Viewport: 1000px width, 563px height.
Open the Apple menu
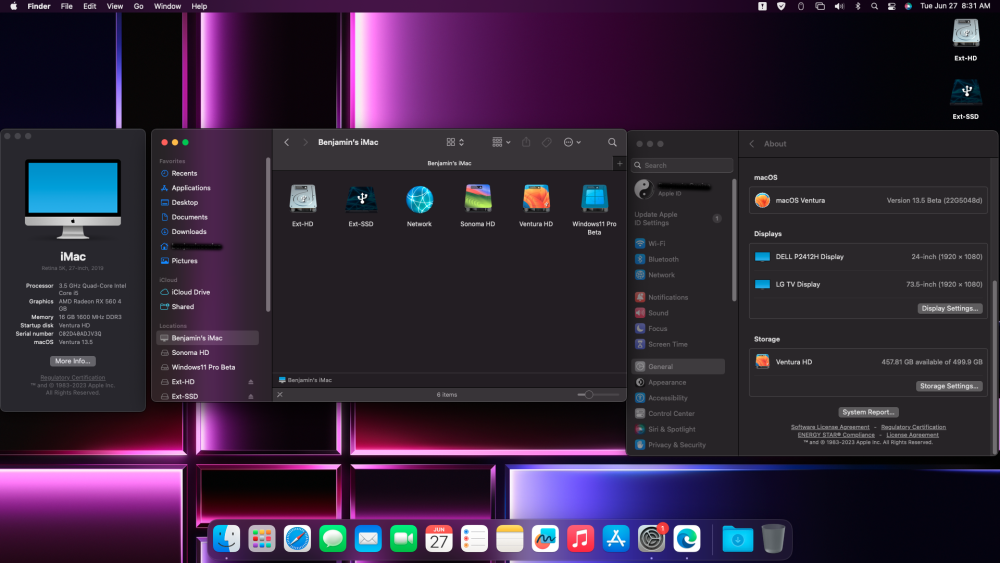point(13,6)
